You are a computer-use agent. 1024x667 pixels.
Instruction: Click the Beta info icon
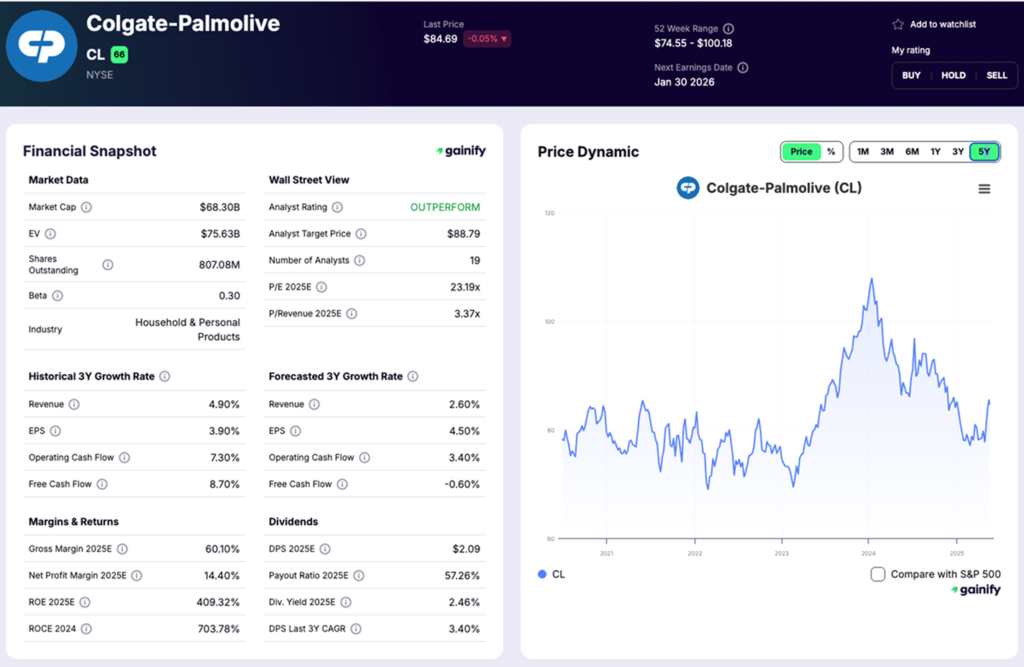57,295
